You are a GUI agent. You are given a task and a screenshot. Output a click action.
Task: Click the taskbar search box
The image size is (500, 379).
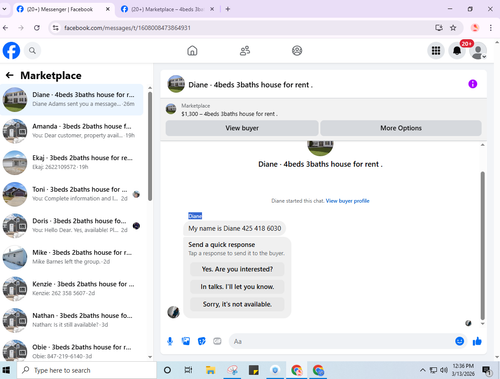(86, 370)
